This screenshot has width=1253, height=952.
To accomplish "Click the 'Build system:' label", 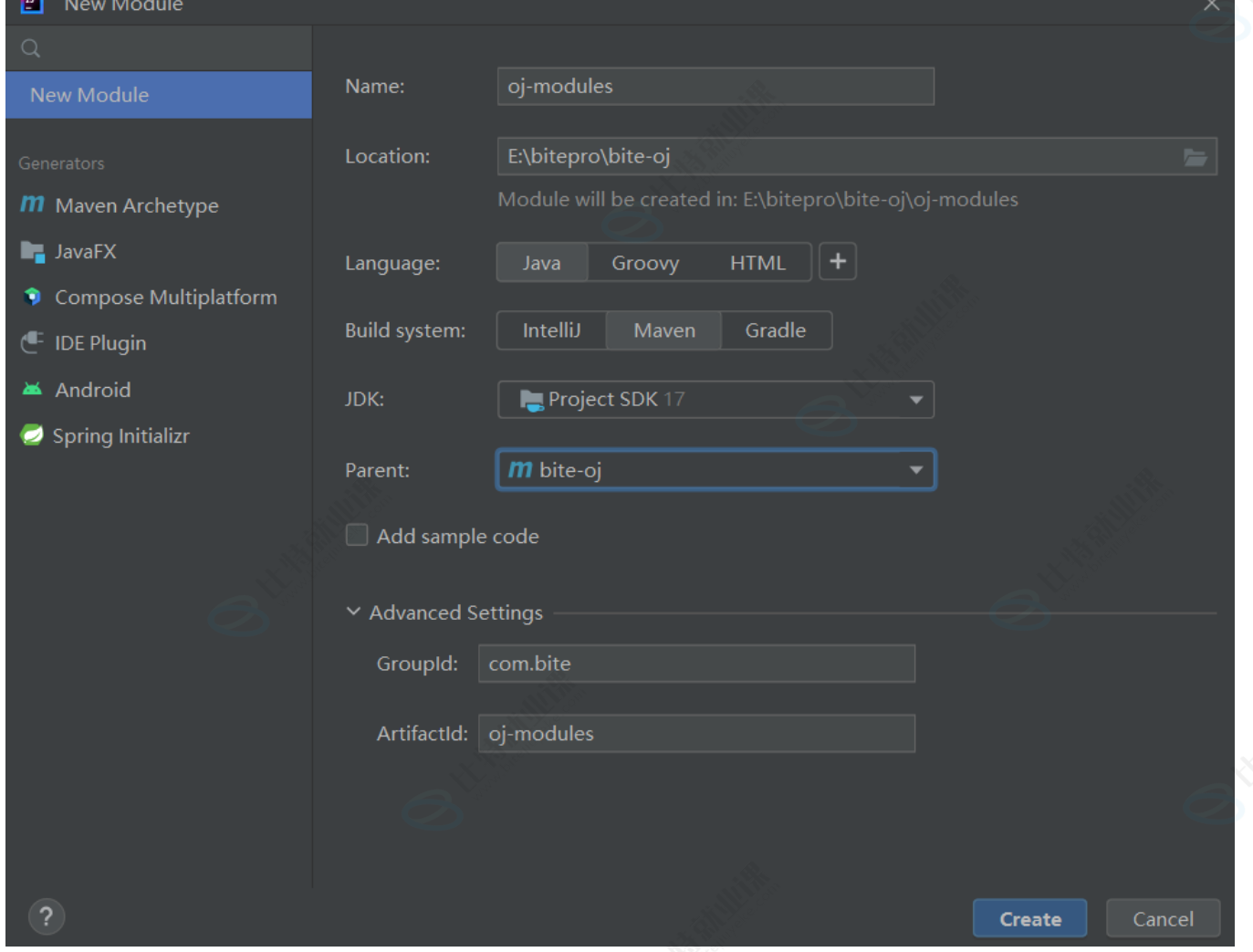I will point(405,330).
